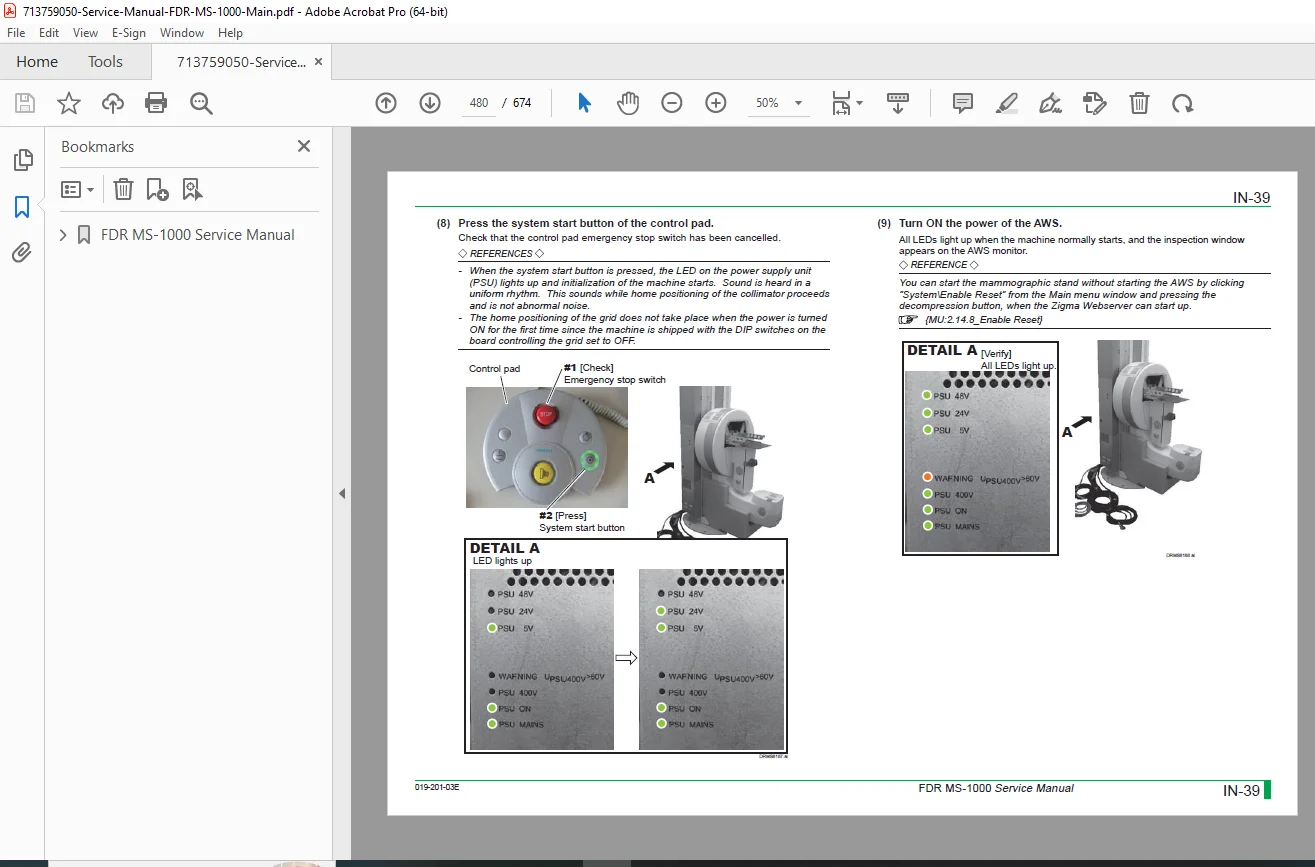Add a comment with the speech bubble icon
This screenshot has height=867, width=1315.
pyautogui.click(x=963, y=103)
